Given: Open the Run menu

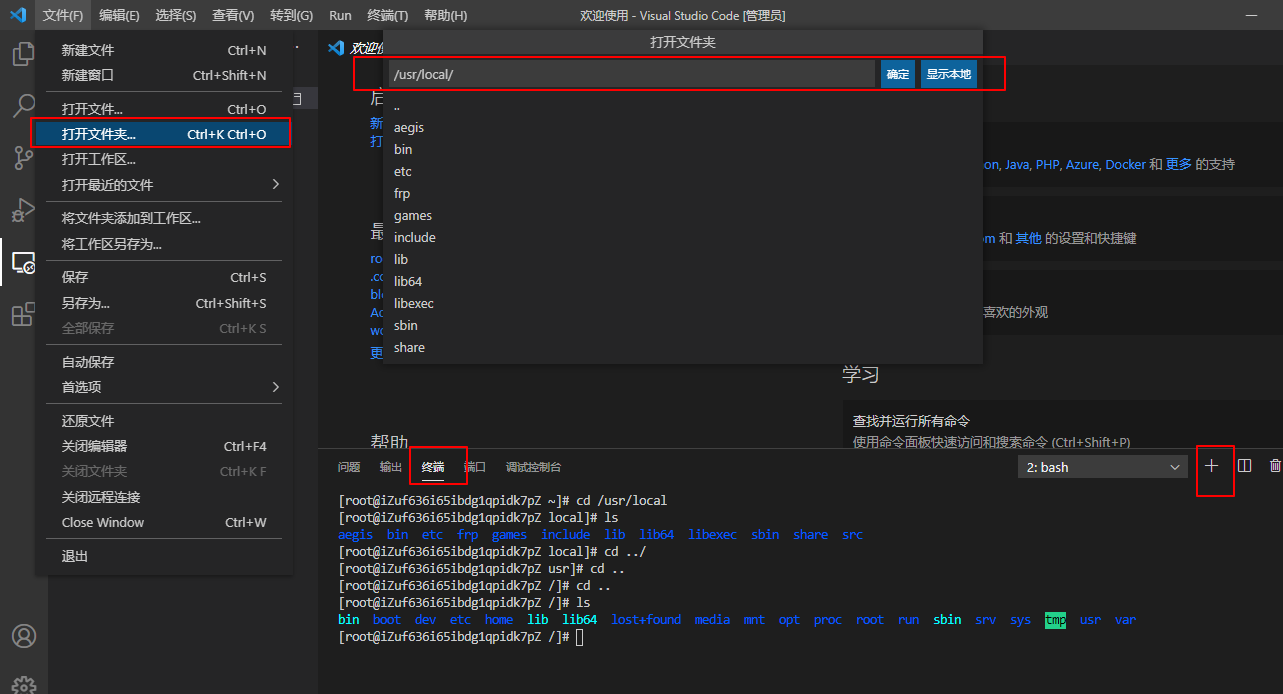Looking at the screenshot, I should tap(340, 15).
